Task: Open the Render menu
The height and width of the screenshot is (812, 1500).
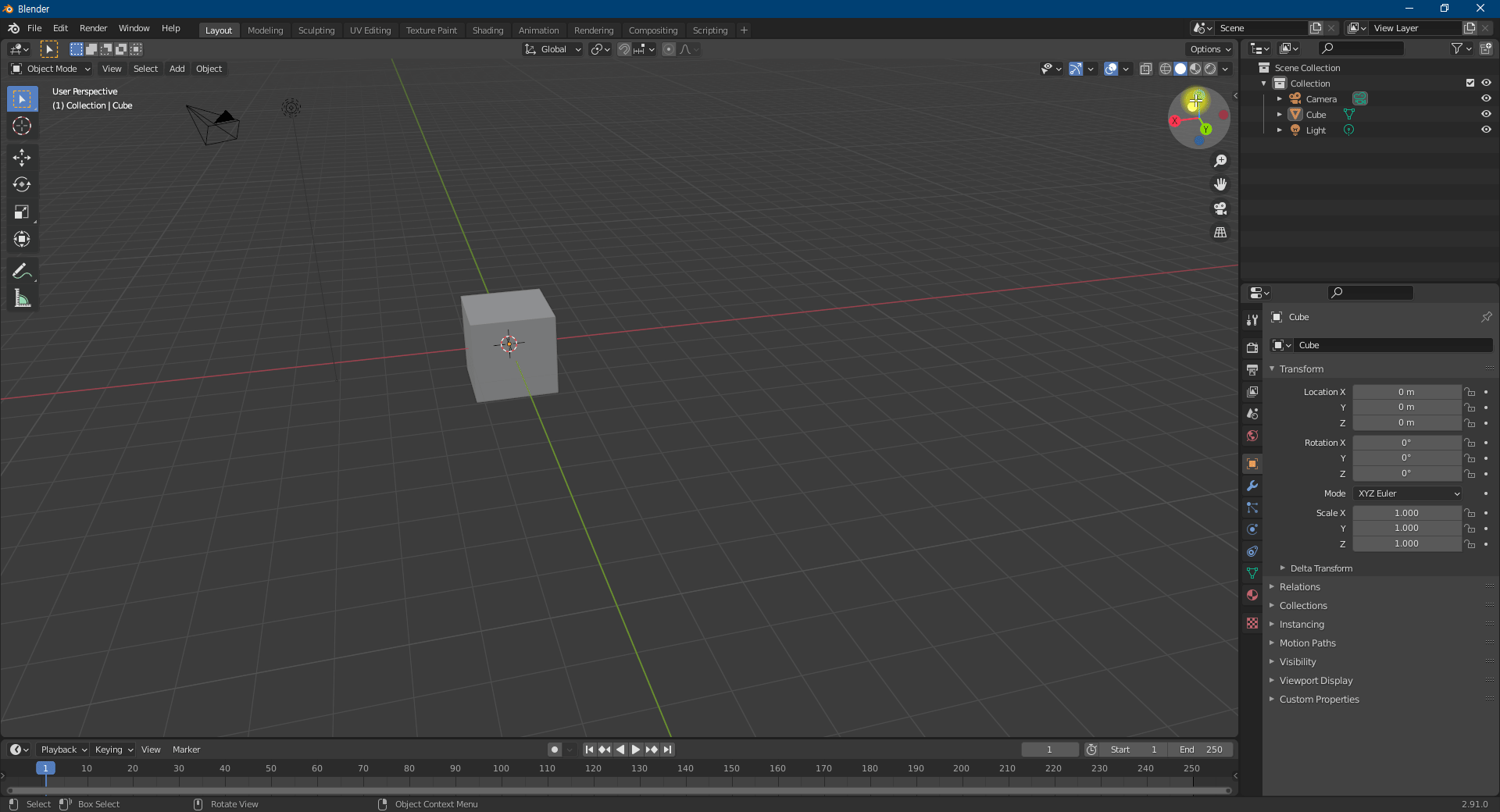Action: (93, 28)
